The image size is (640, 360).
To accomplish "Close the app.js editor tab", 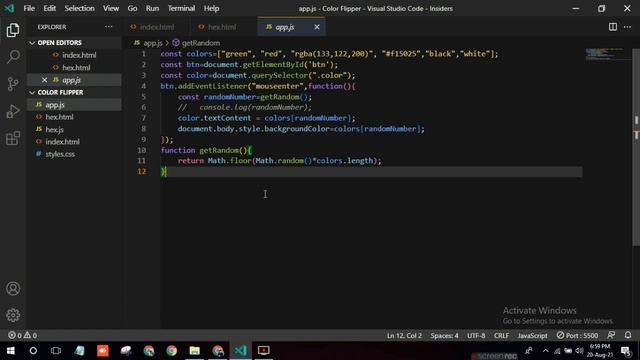I will point(317,27).
